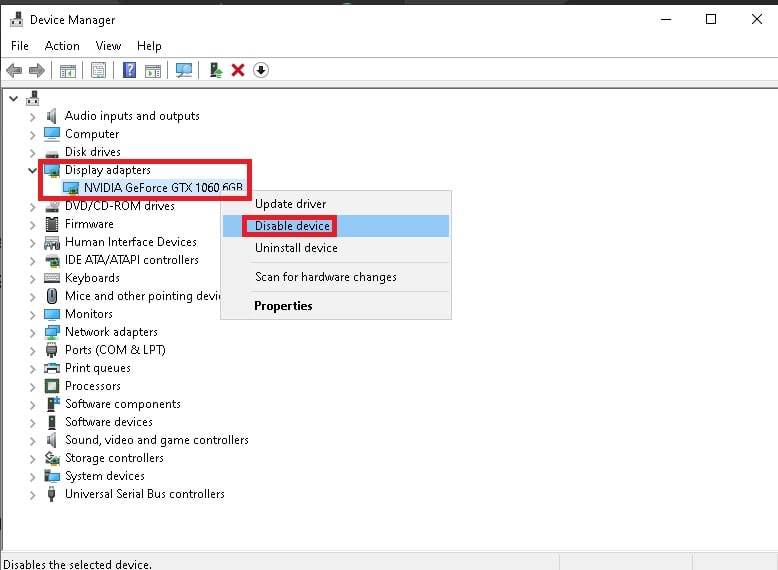Image resolution: width=778 pixels, height=570 pixels.
Task: Select the Software devices label
Action: [x=109, y=422]
